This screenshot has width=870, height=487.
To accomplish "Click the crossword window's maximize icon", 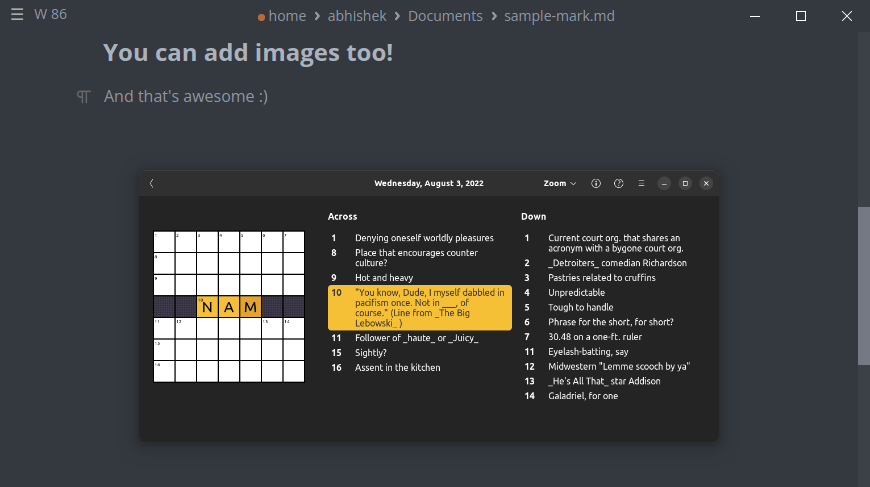I will (x=685, y=183).
